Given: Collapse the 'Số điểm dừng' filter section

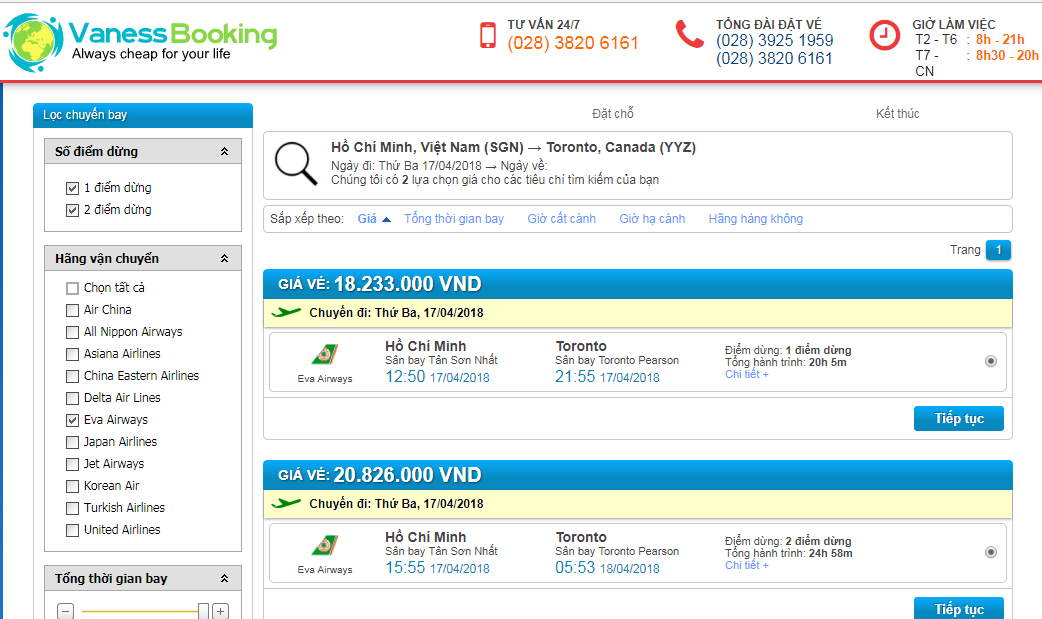Looking at the screenshot, I should (x=225, y=152).
